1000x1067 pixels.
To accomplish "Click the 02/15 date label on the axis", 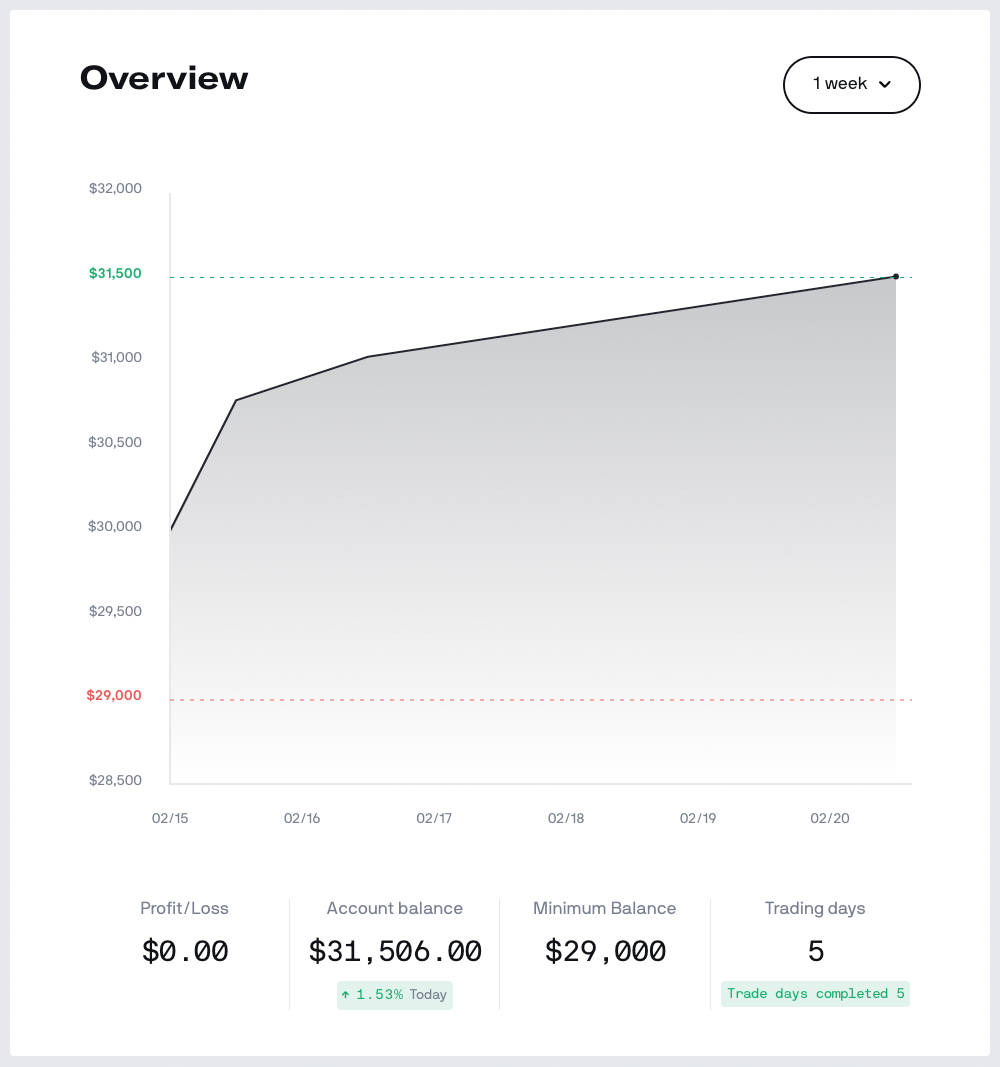I will pos(170,818).
